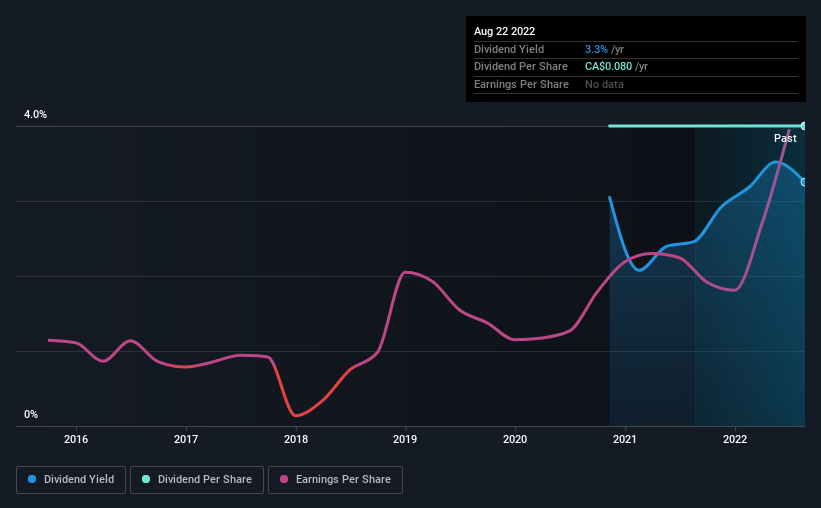This screenshot has height=508, width=821.
Task: Click the 2018 x-axis label
Action: pyautogui.click(x=296, y=439)
